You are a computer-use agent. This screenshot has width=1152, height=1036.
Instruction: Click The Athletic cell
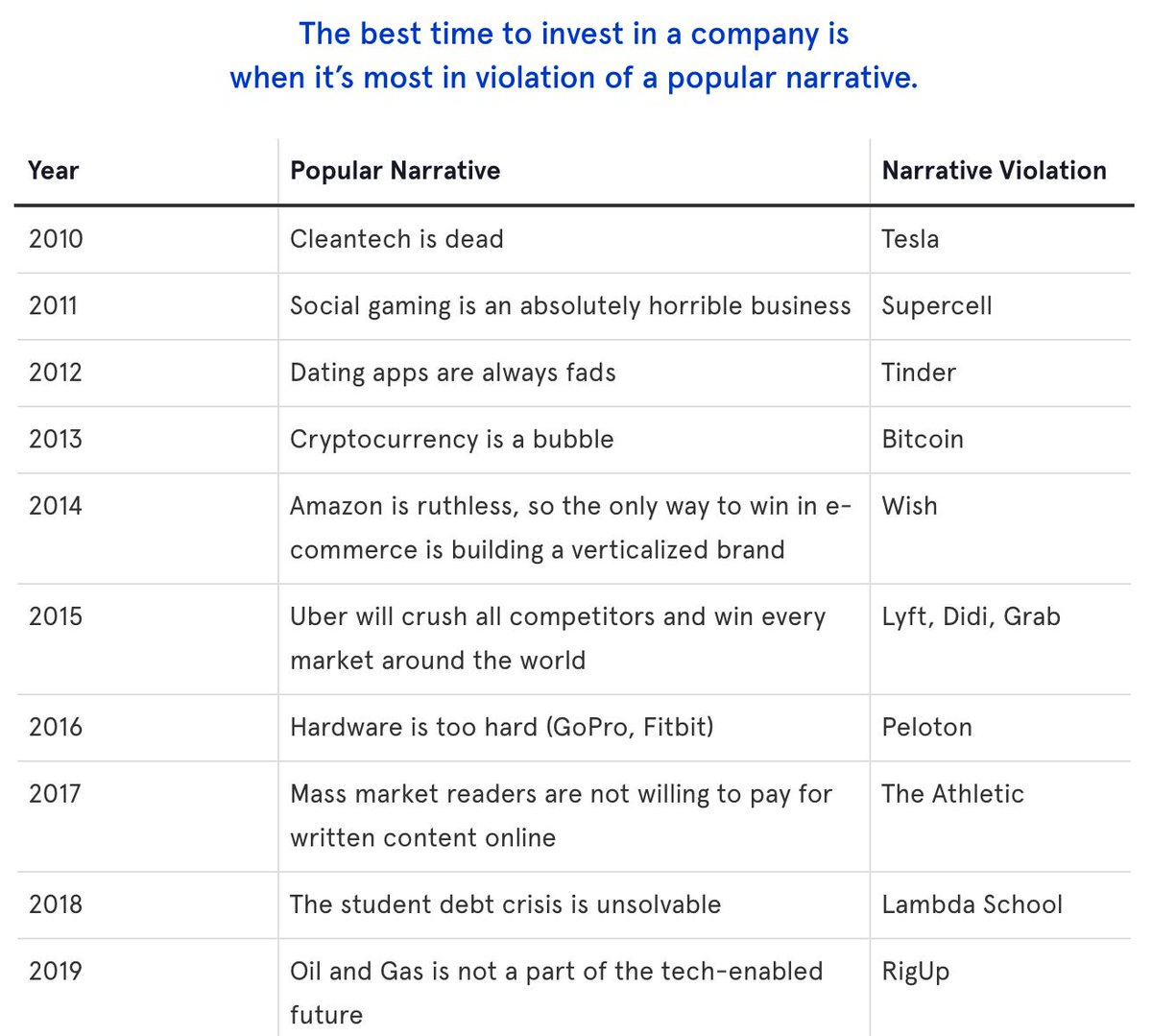coord(953,794)
